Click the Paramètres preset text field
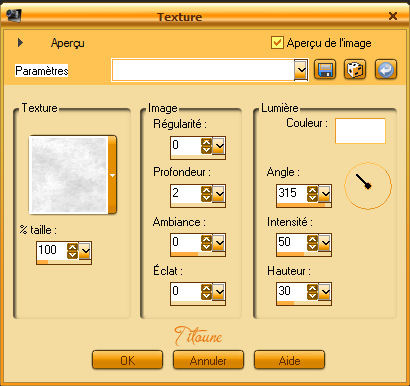410x386 pixels. 203,70
